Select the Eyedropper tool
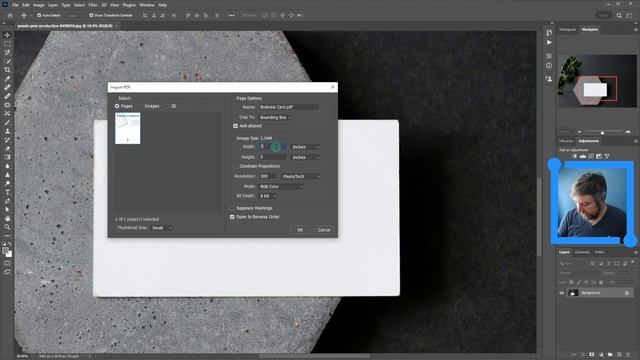640x360 pixels. click(7, 78)
